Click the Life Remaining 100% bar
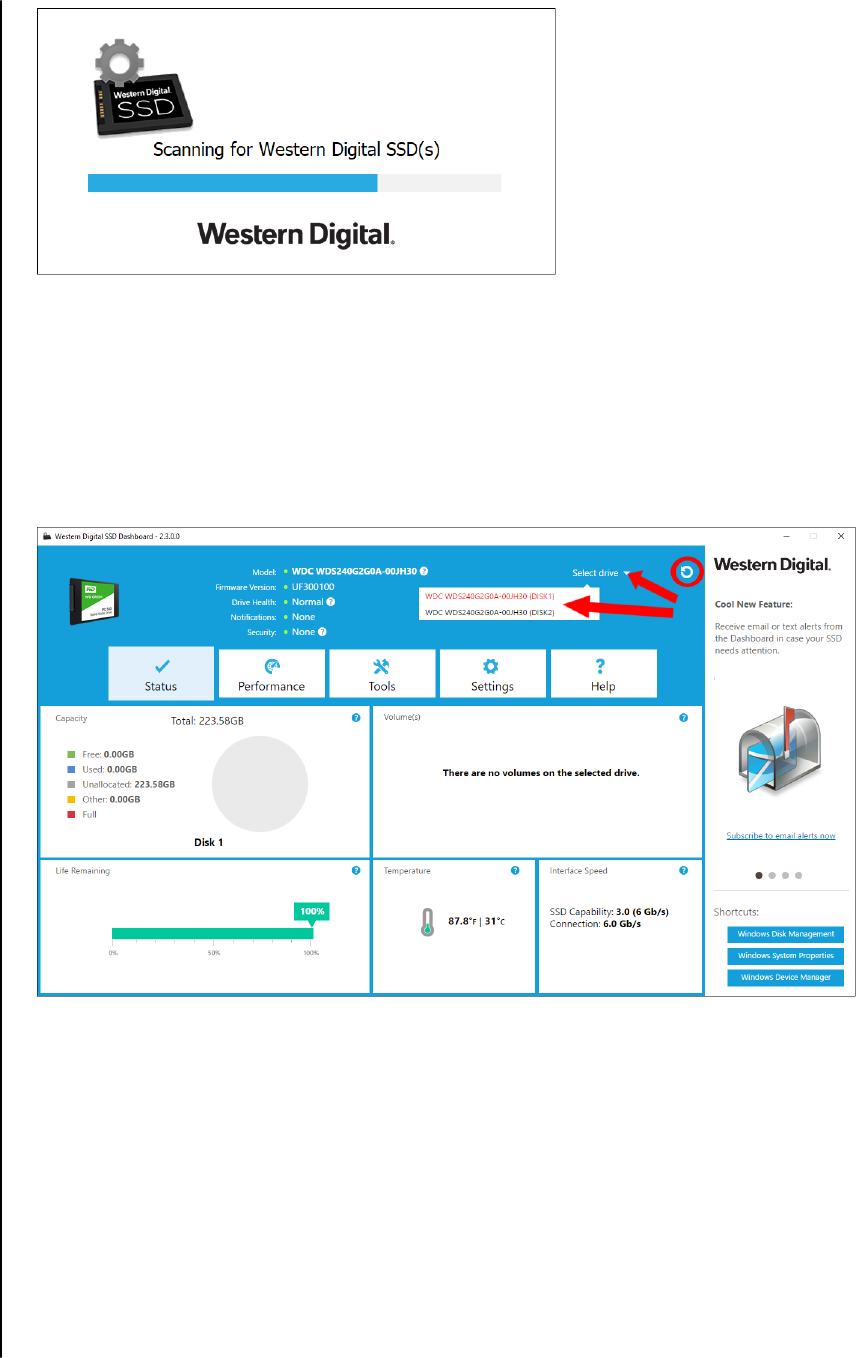The height and width of the screenshot is (1358, 856). tap(212, 934)
